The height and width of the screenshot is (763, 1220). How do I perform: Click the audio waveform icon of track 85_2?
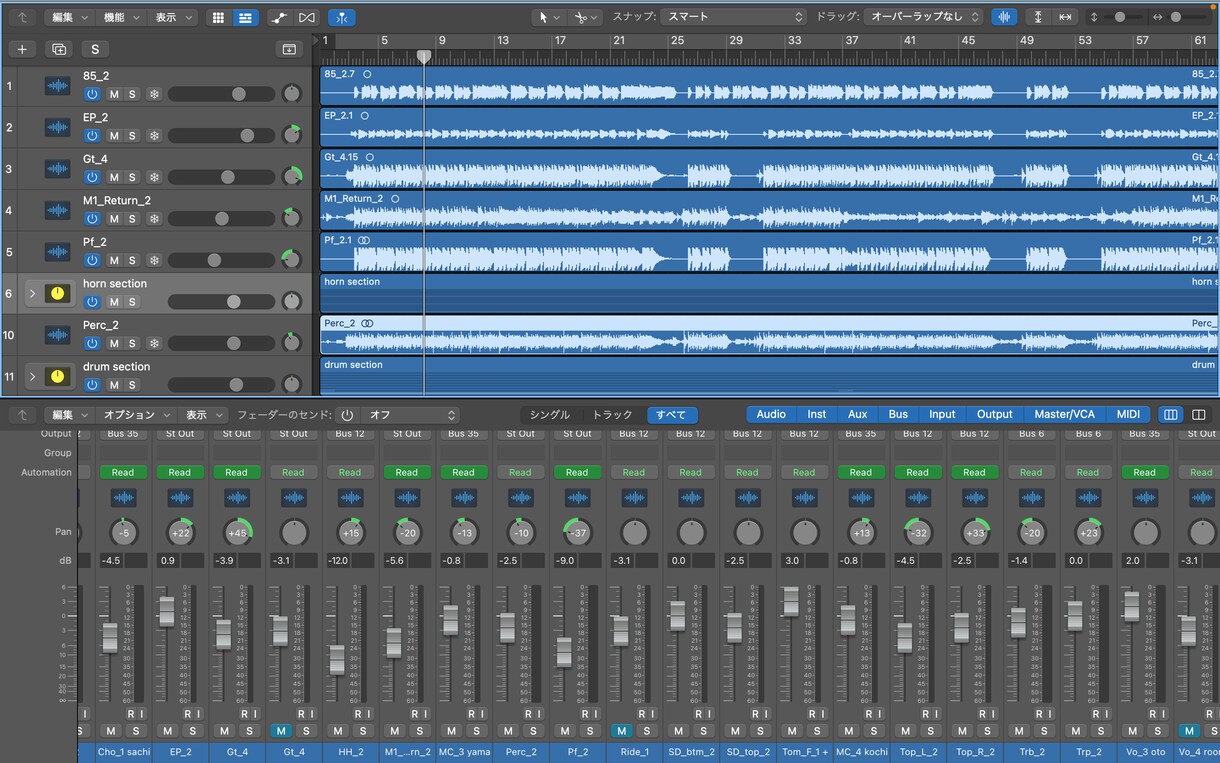pyautogui.click(x=57, y=86)
